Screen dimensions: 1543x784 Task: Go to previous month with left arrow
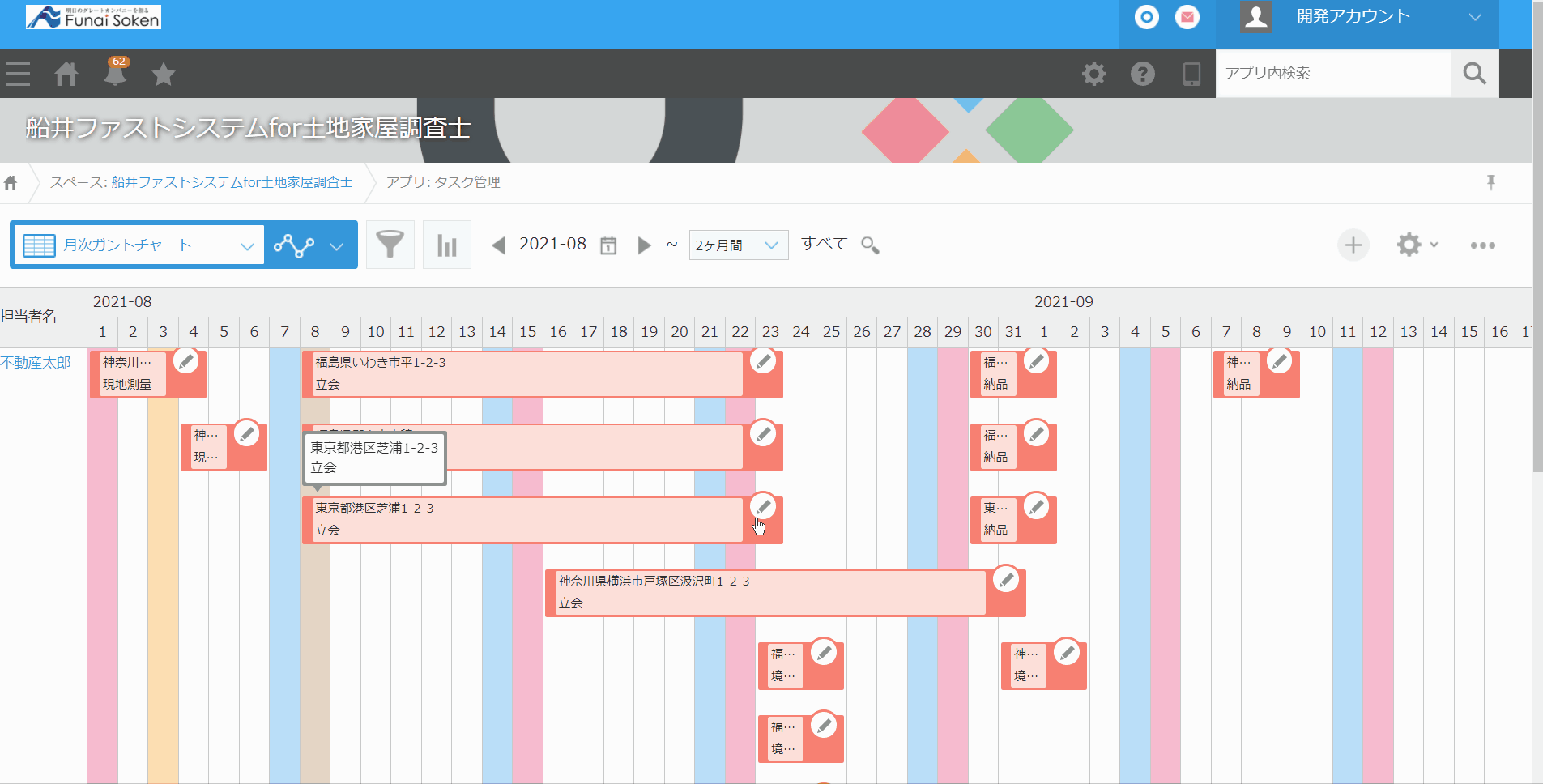pos(499,245)
